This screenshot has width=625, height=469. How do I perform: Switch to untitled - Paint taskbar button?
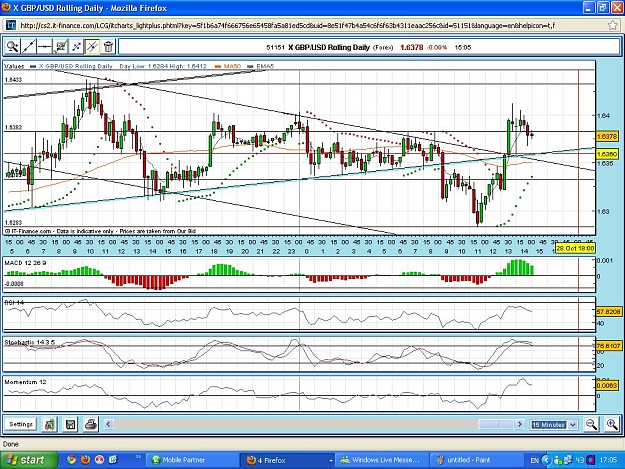click(476, 460)
